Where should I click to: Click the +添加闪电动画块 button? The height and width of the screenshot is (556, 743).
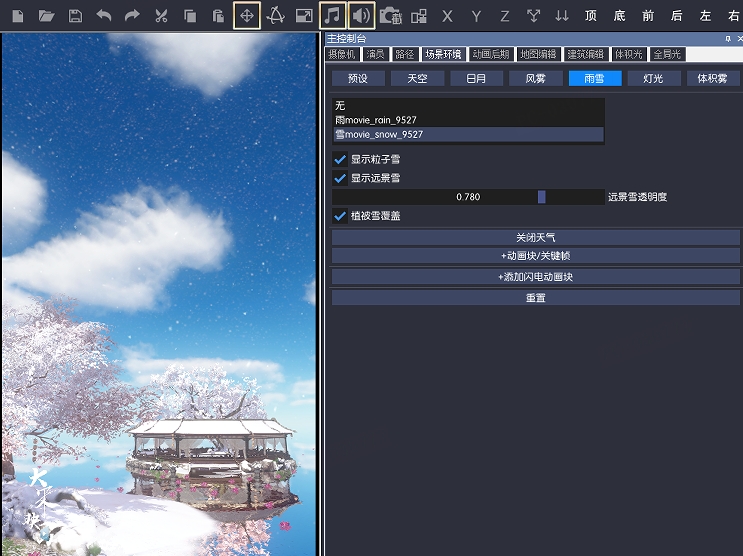[x=535, y=277]
